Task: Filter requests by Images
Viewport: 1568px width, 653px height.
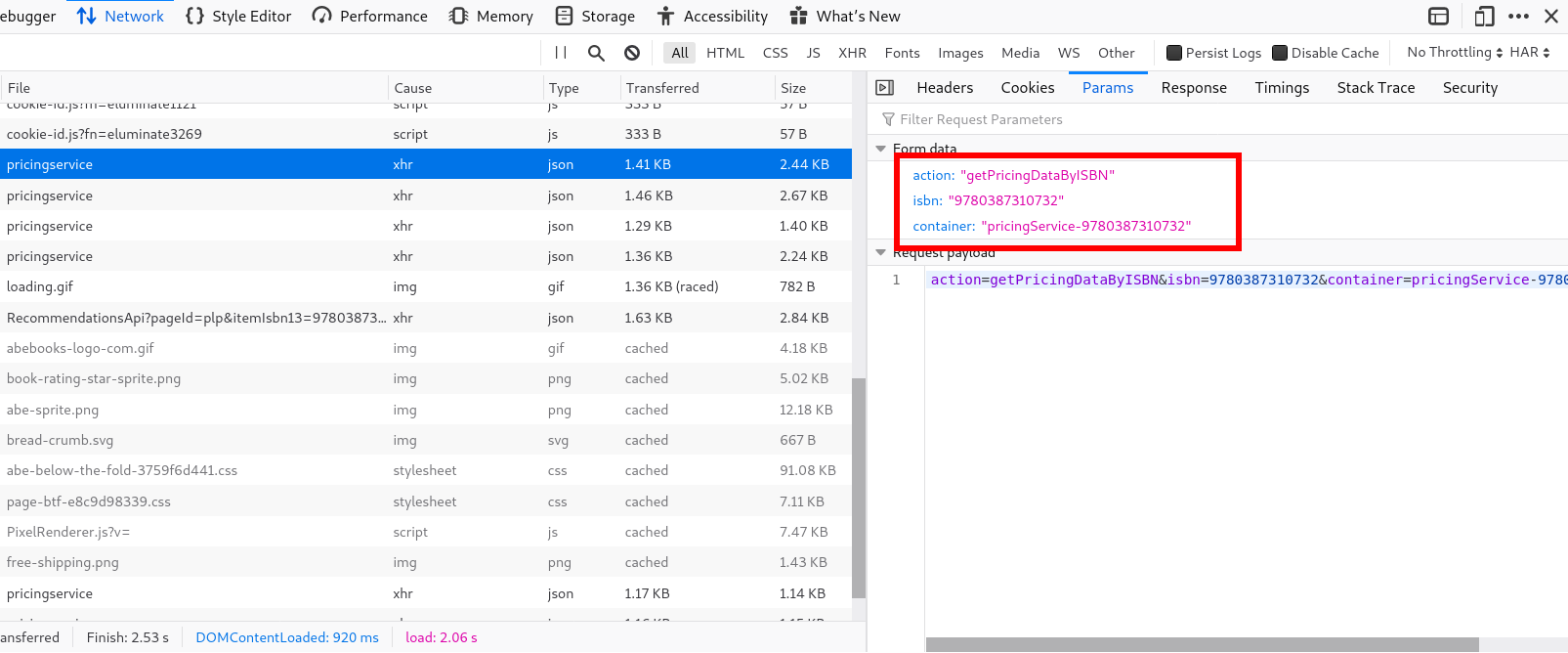Action: click(x=961, y=53)
